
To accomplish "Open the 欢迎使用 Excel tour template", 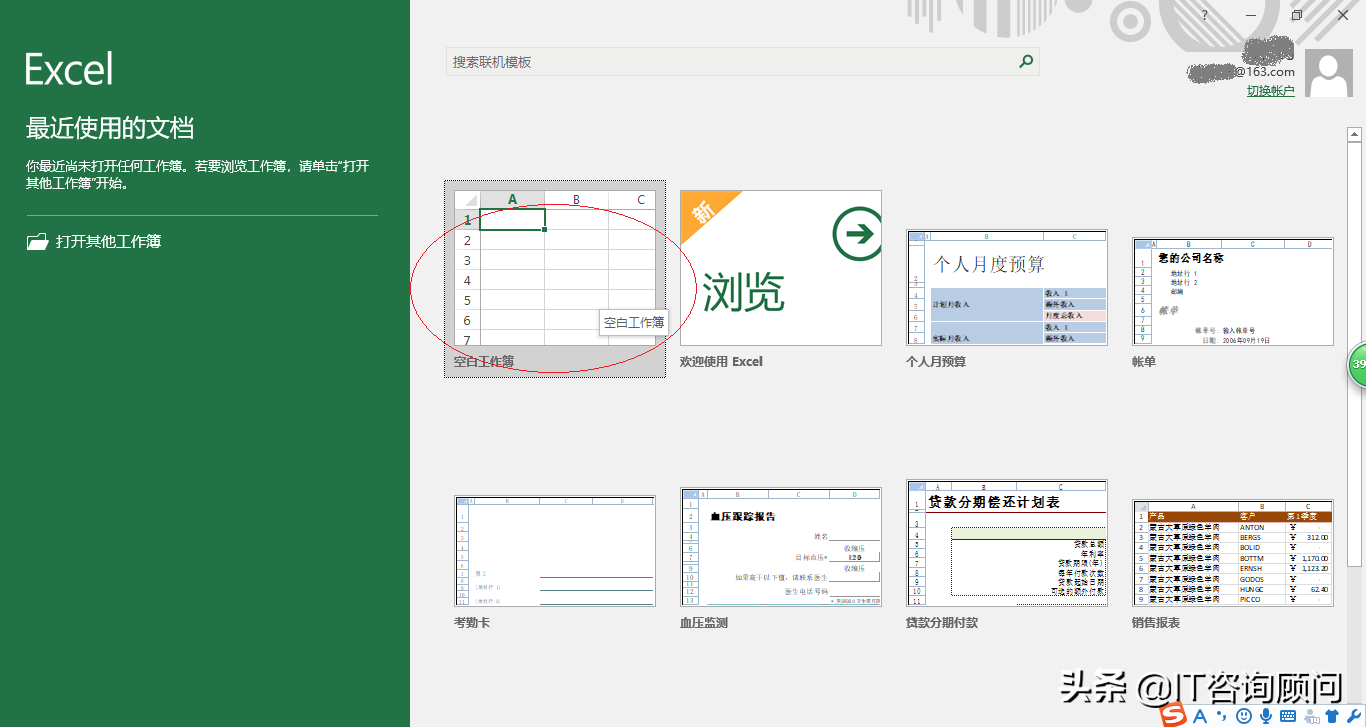I will [781, 279].
